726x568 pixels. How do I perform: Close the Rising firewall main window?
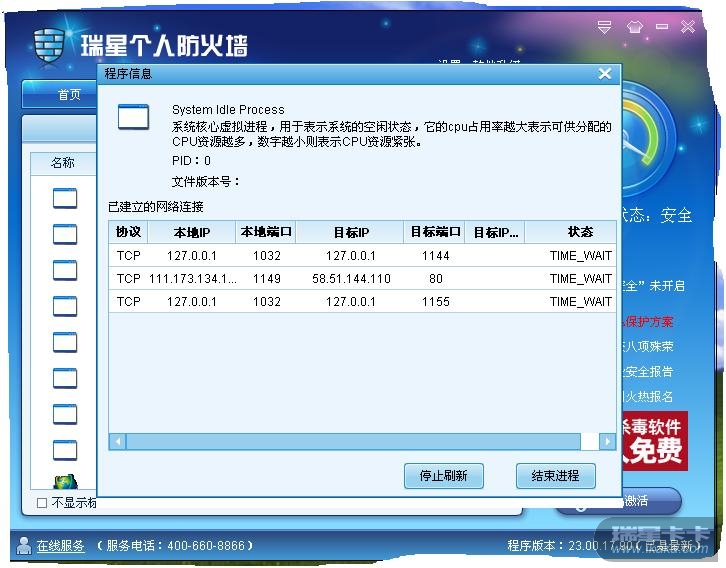coord(688,26)
